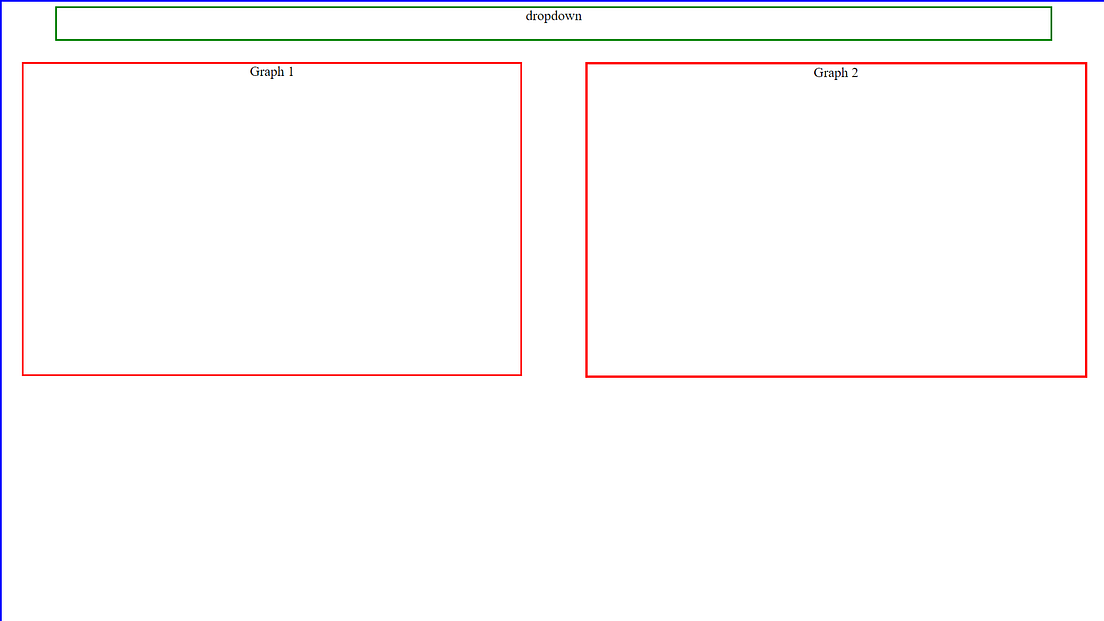Click the center of the Graph 1 placeholder
This screenshot has height=621, width=1104.
point(271,218)
